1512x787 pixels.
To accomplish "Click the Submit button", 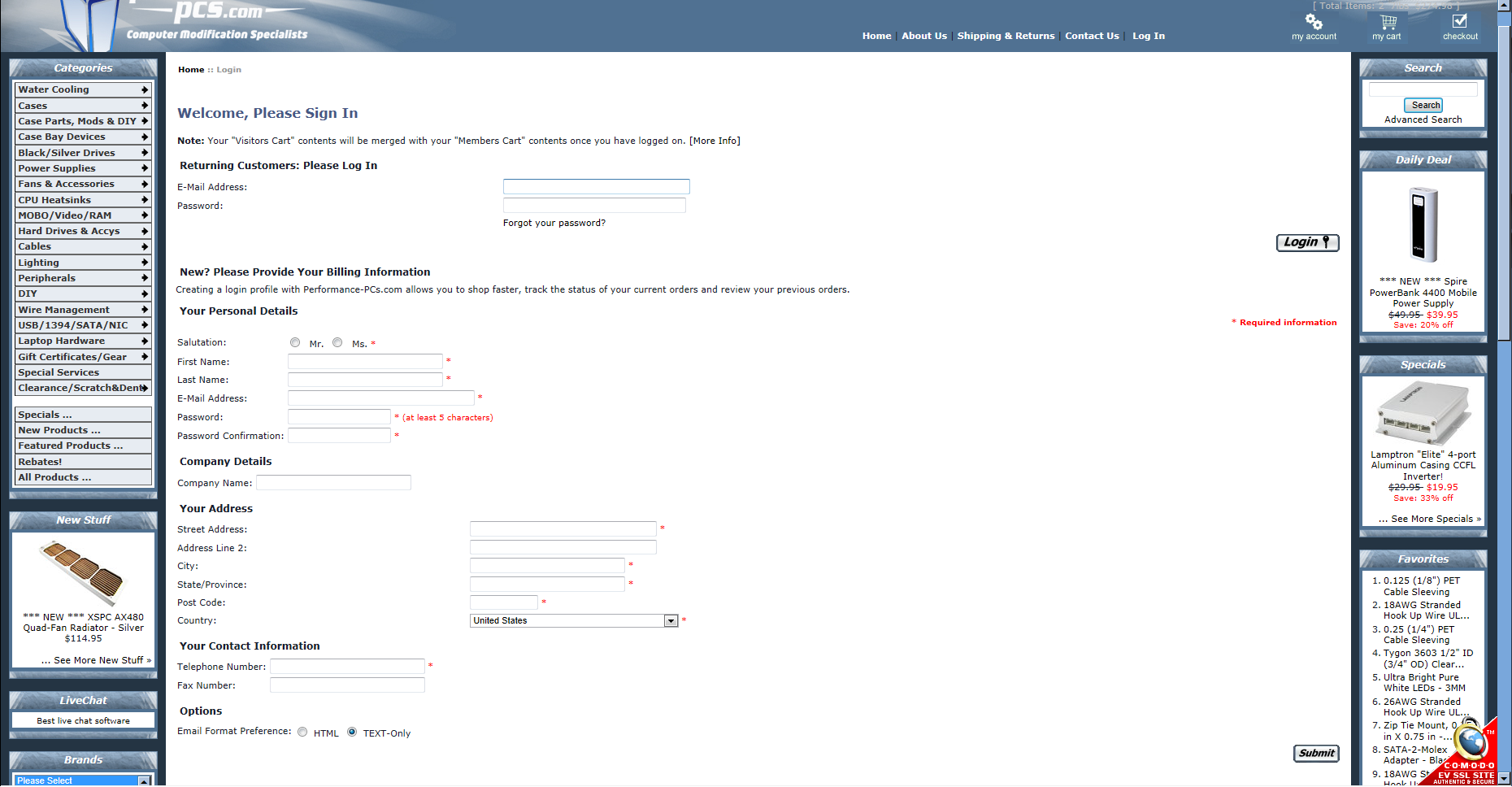I will pyautogui.click(x=1316, y=754).
